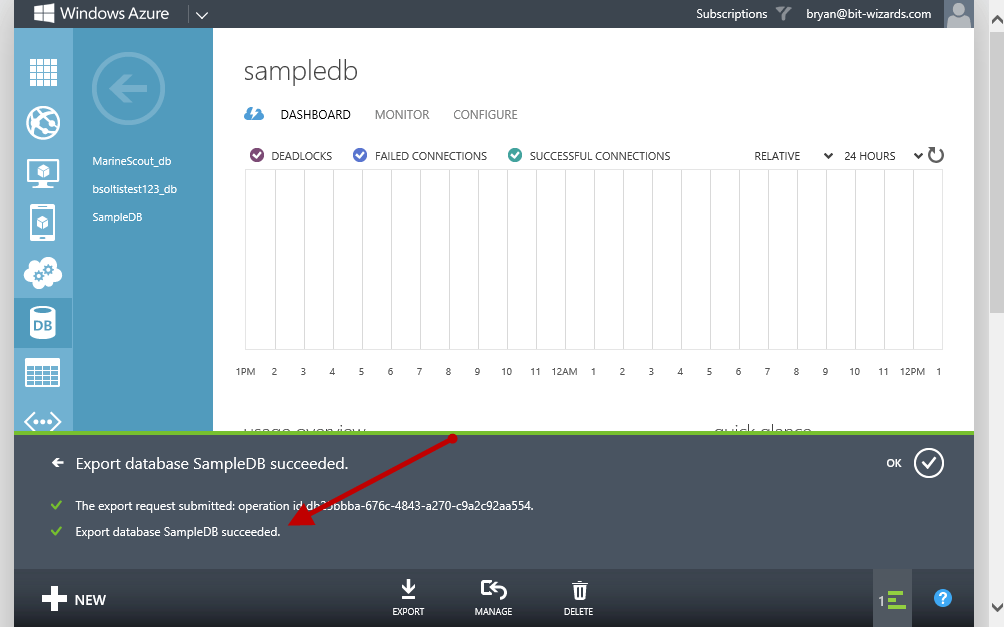The image size is (1004, 627).
Task: Click the notification back arrow
Action: (58, 462)
